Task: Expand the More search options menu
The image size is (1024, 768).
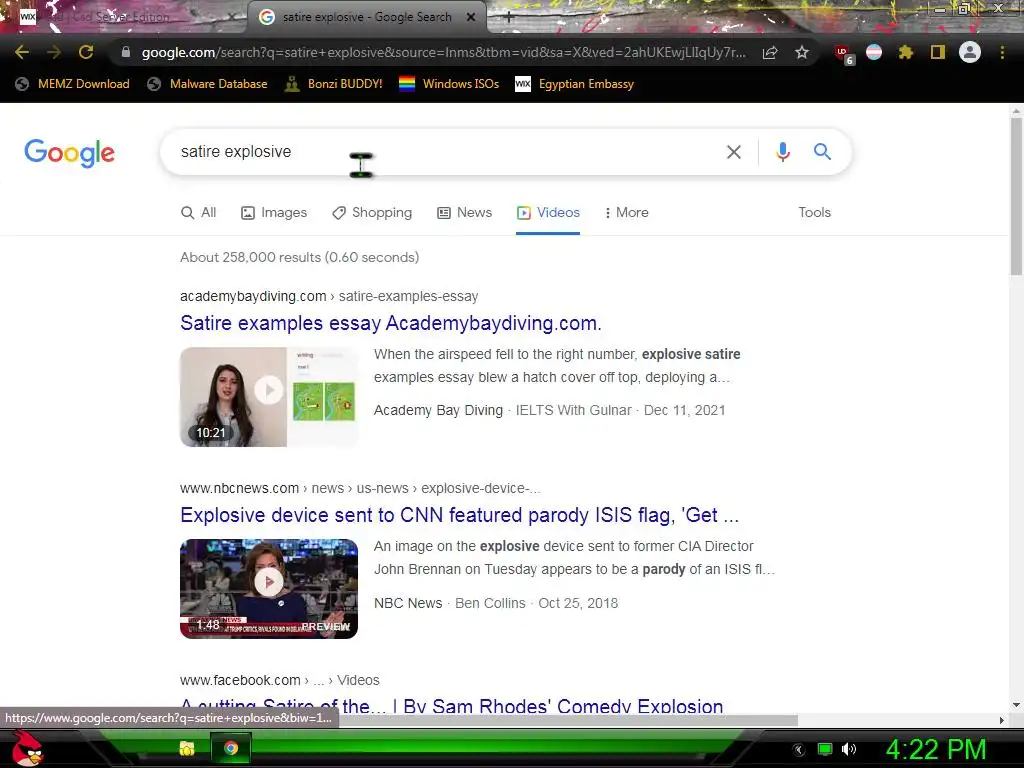Action: point(626,212)
